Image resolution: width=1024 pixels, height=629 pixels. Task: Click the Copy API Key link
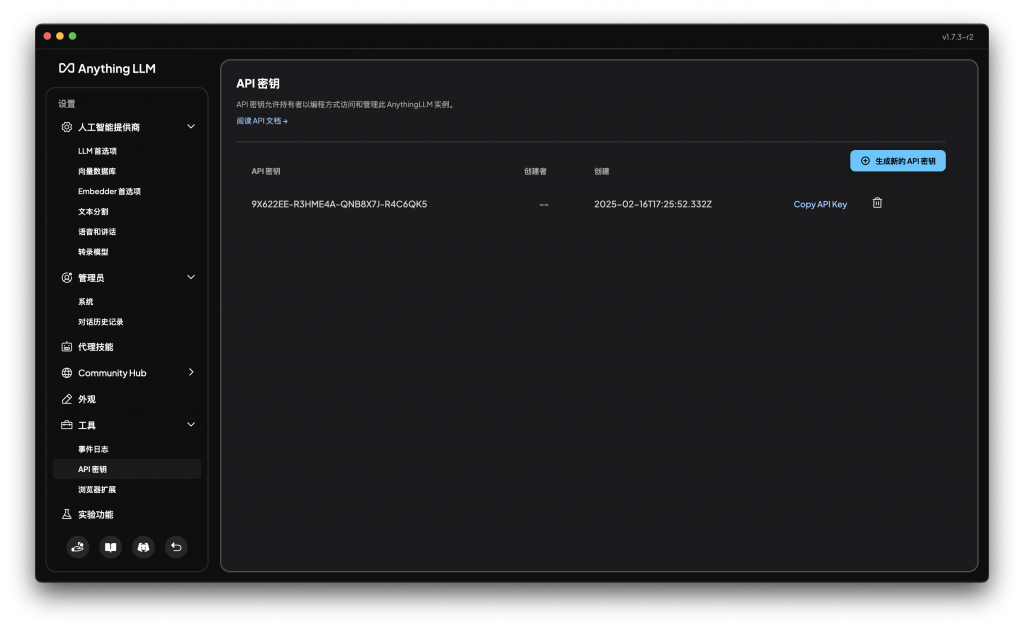pos(820,204)
